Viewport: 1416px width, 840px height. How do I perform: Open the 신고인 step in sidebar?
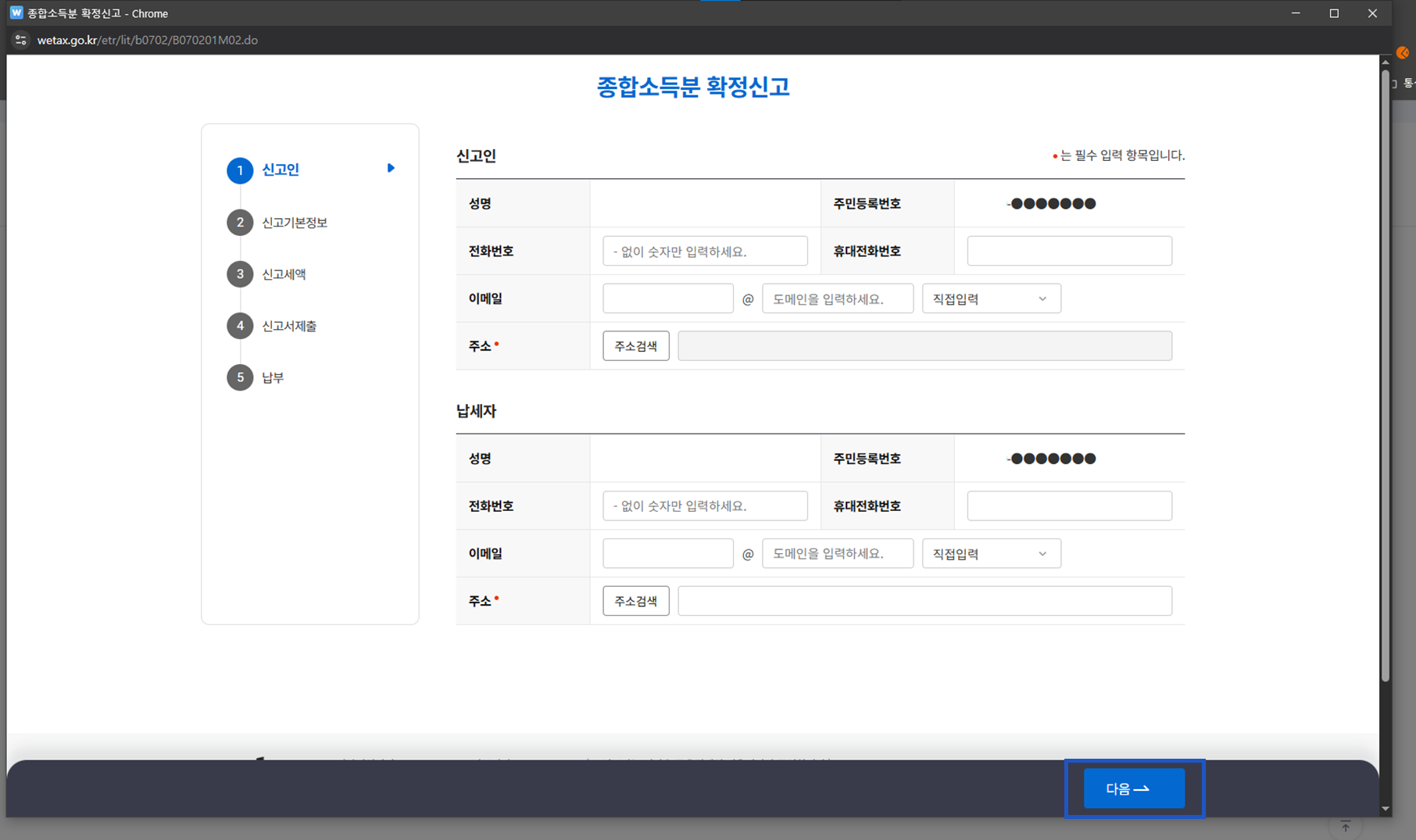pos(281,170)
